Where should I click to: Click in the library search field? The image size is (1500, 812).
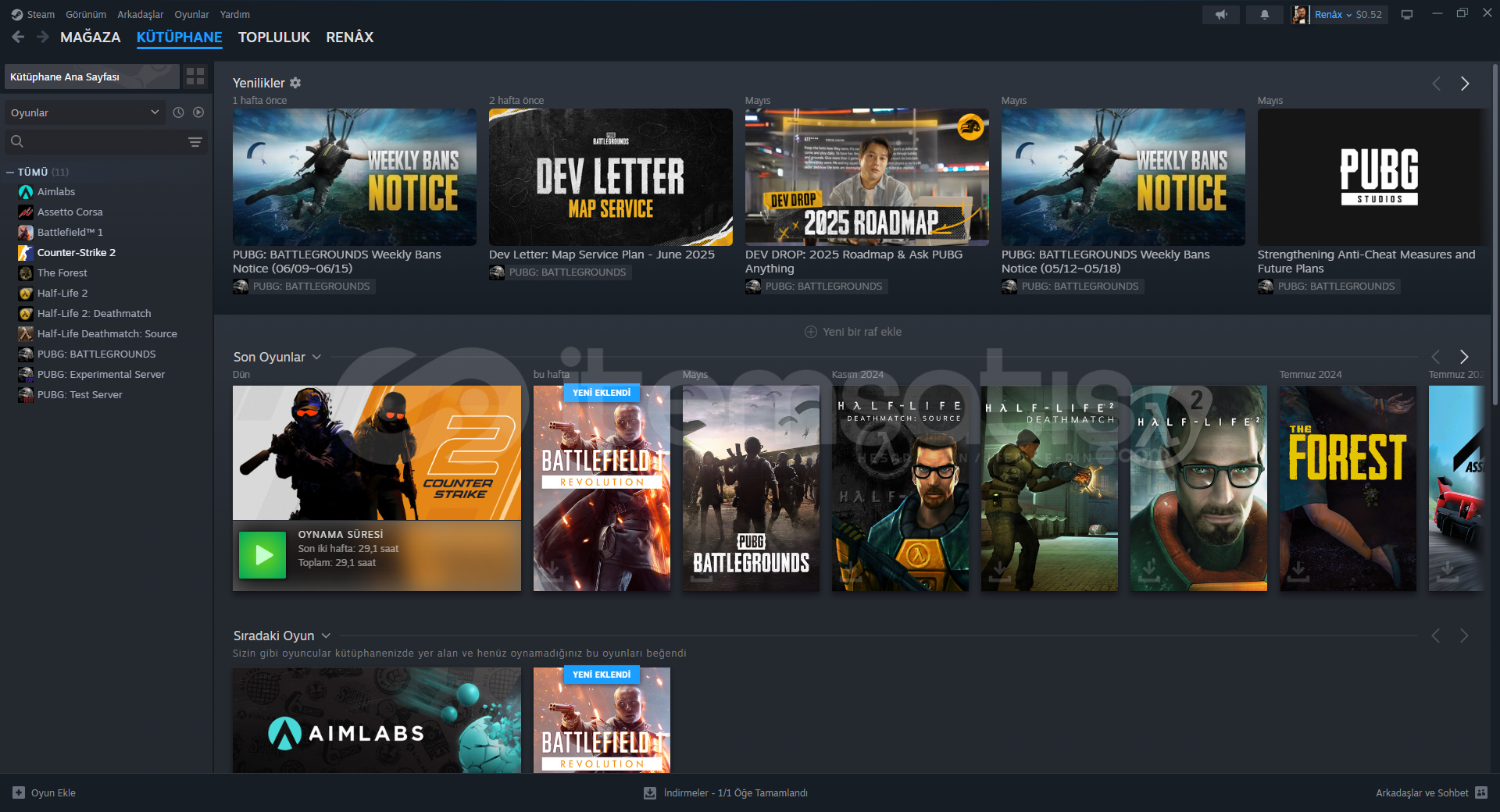(x=106, y=141)
